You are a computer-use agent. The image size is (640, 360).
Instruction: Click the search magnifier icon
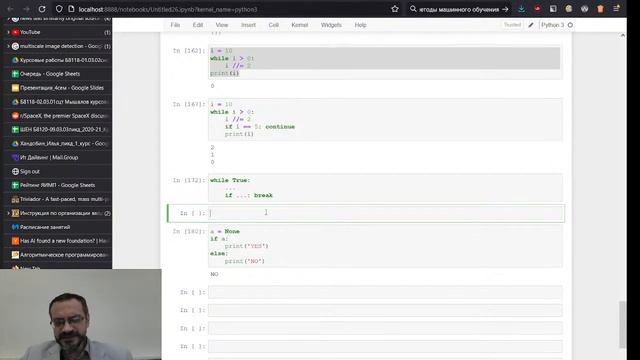pos(413,9)
